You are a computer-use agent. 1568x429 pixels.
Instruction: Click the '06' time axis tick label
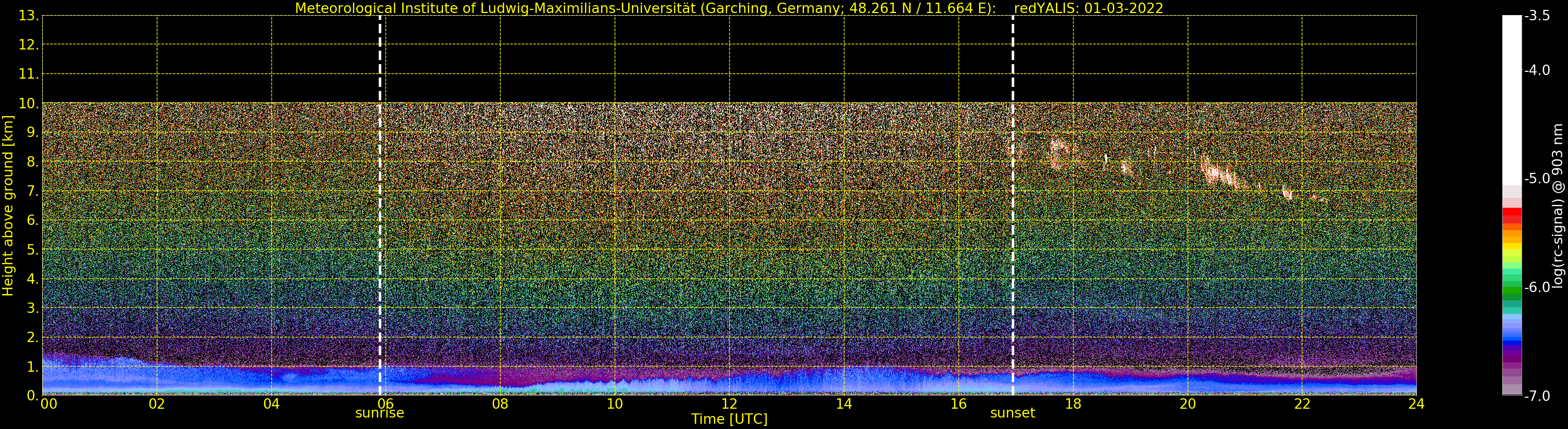pos(386,403)
